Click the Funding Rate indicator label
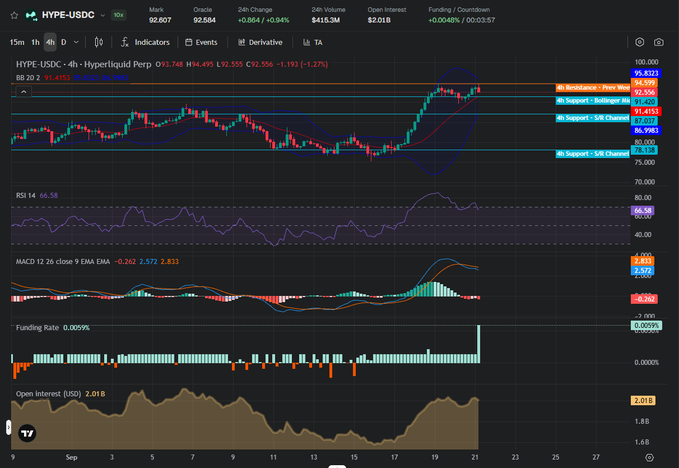 37,328
